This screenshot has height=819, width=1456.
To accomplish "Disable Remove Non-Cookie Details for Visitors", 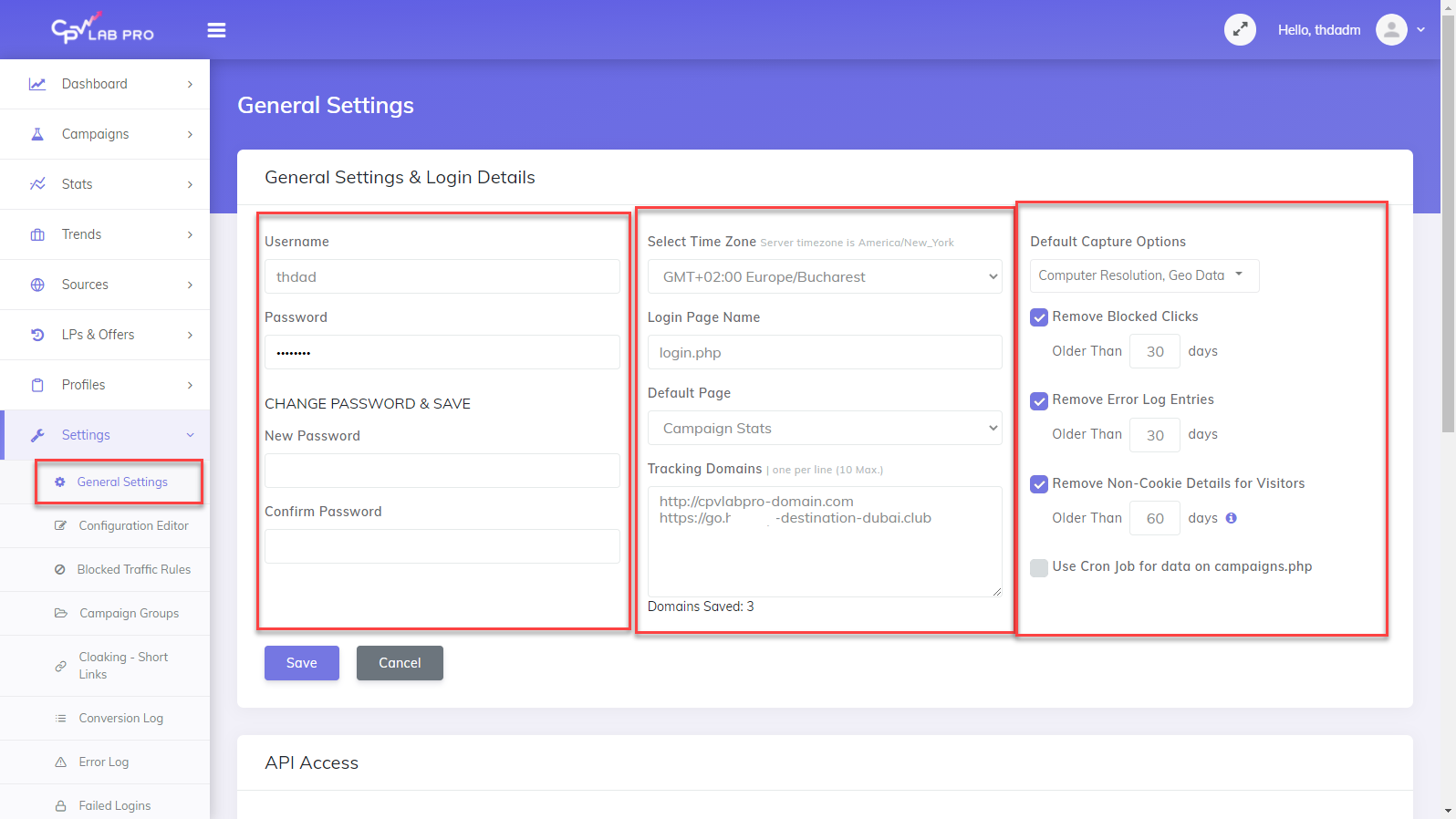I will pyautogui.click(x=1039, y=484).
